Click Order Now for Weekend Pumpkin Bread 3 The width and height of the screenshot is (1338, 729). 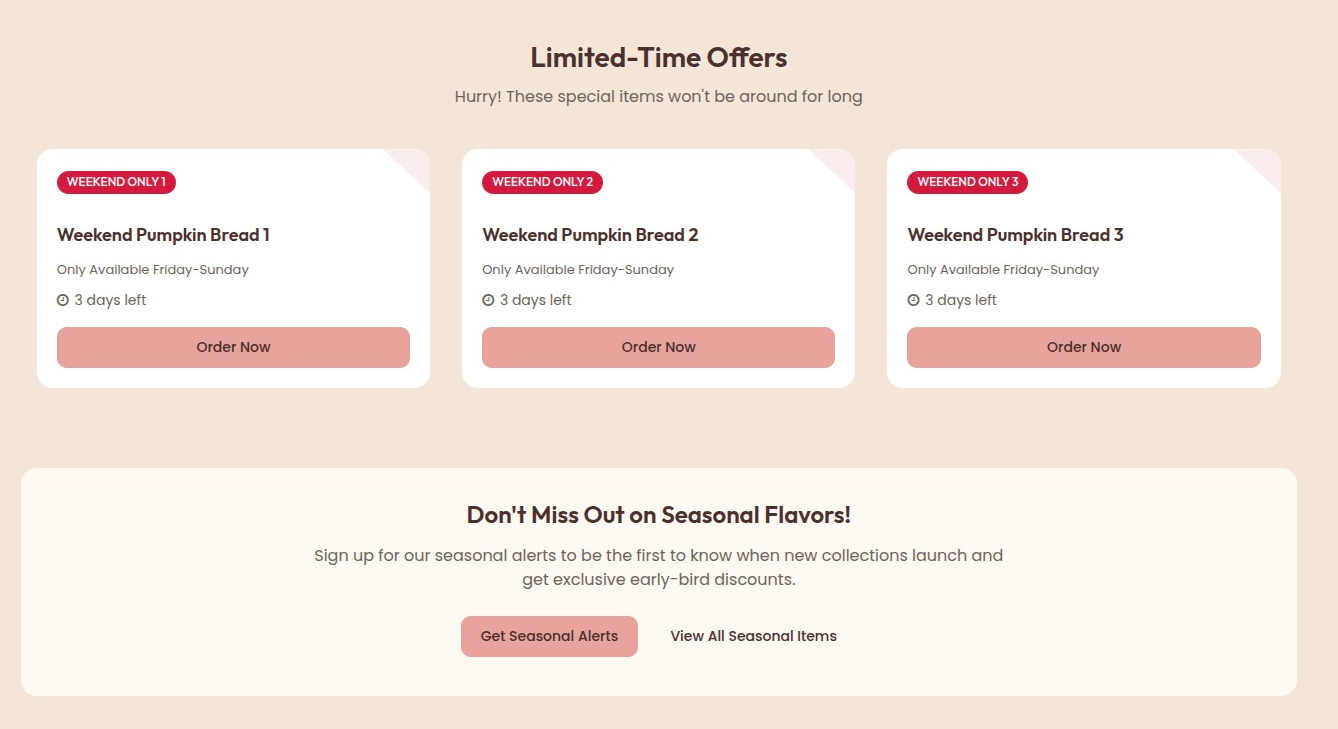(1083, 347)
